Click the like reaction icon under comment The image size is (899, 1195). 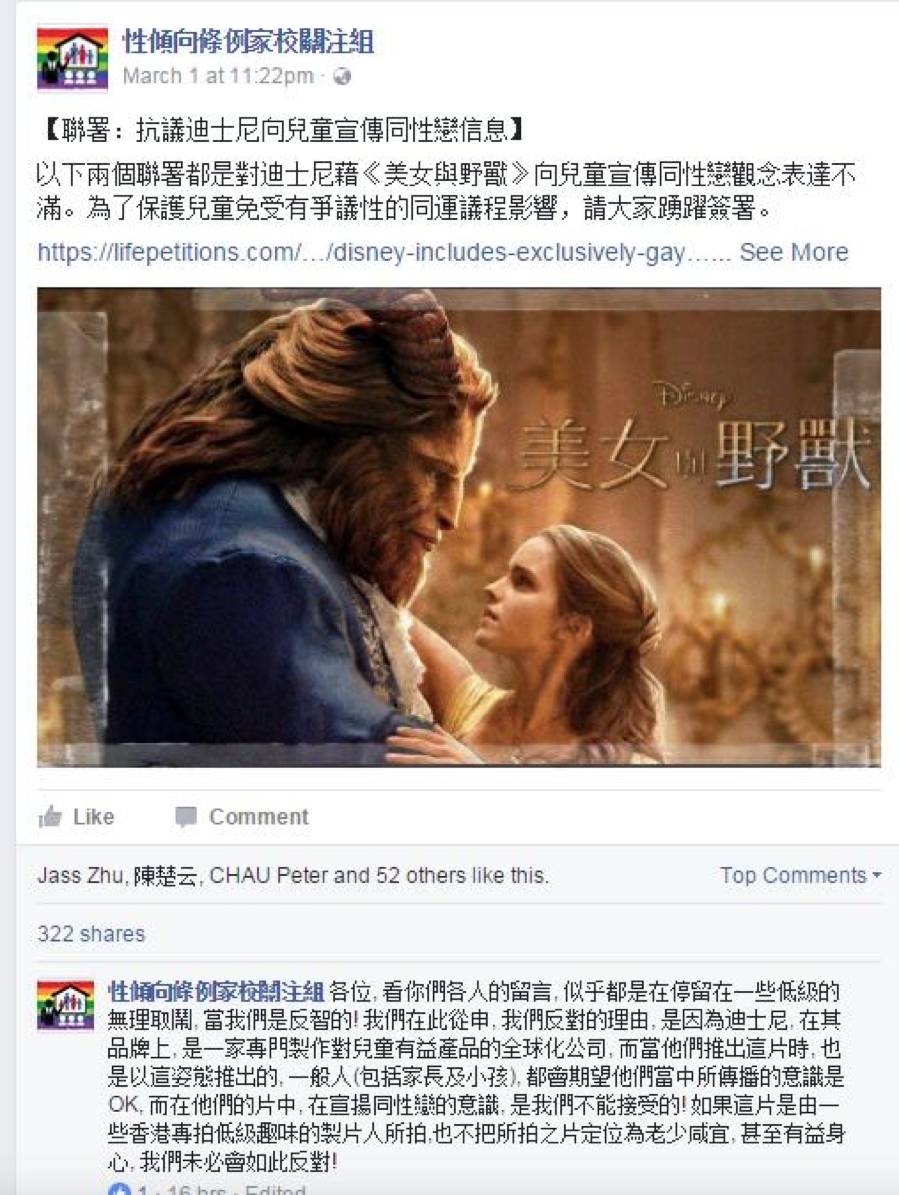pyautogui.click(x=119, y=1189)
